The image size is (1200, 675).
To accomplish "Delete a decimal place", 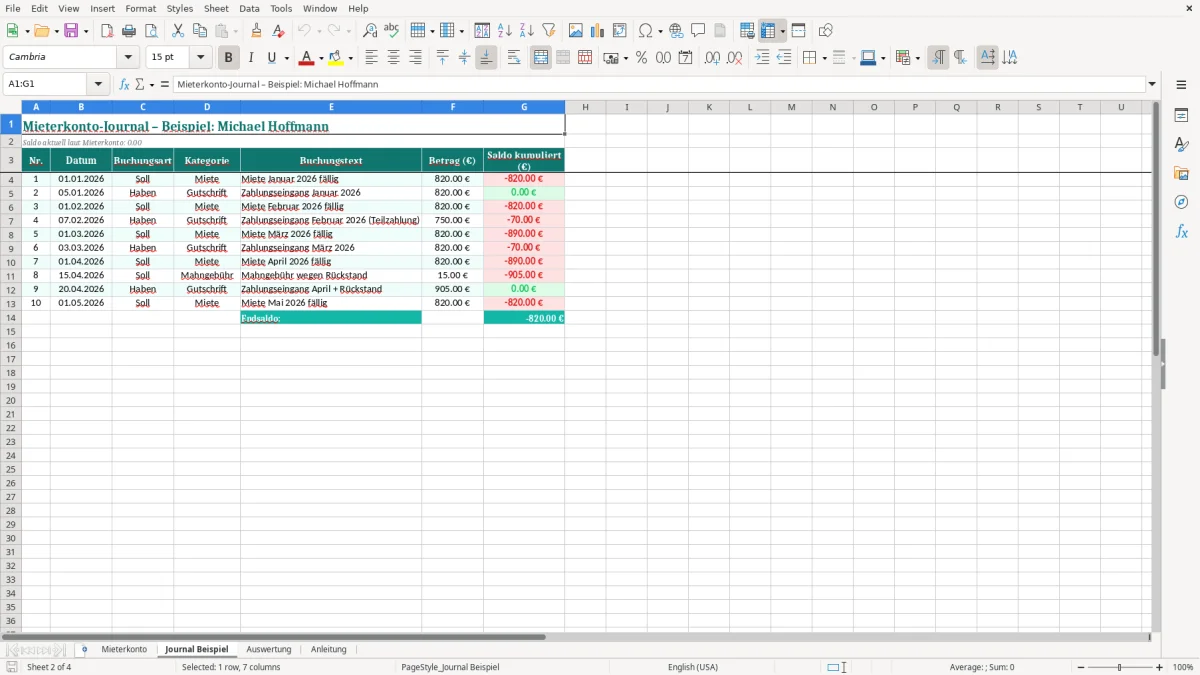I will 735,58.
